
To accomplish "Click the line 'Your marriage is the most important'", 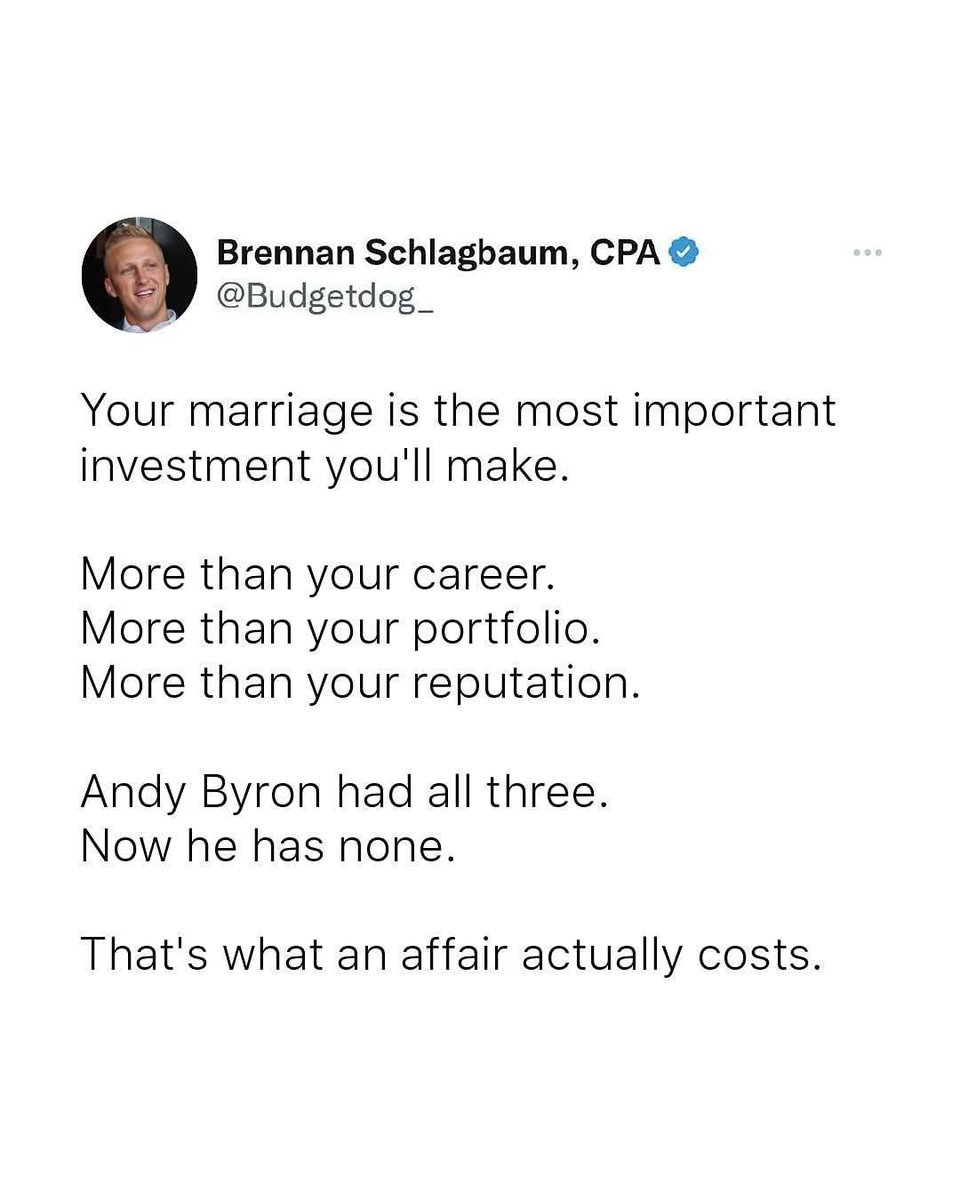I will [458, 412].
